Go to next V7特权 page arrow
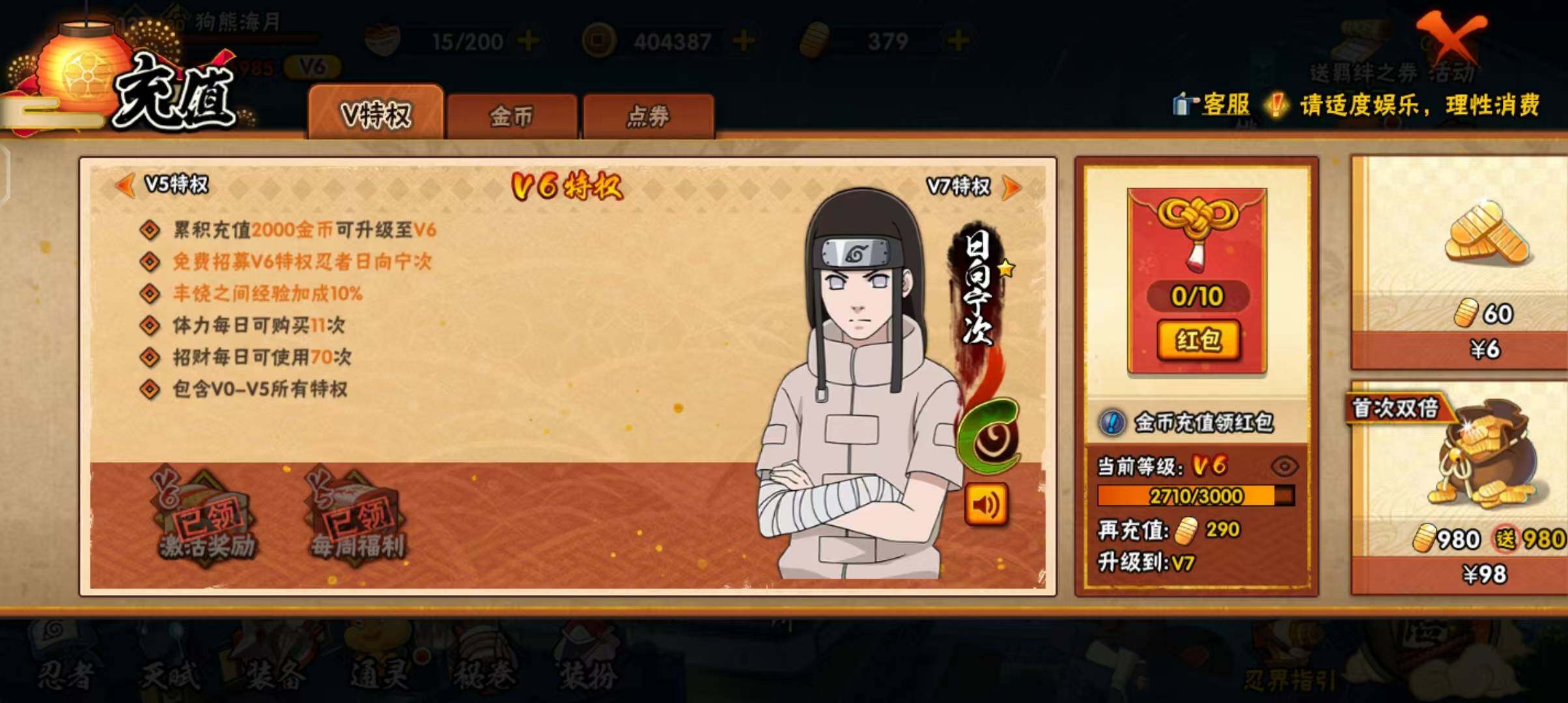 1012,187
